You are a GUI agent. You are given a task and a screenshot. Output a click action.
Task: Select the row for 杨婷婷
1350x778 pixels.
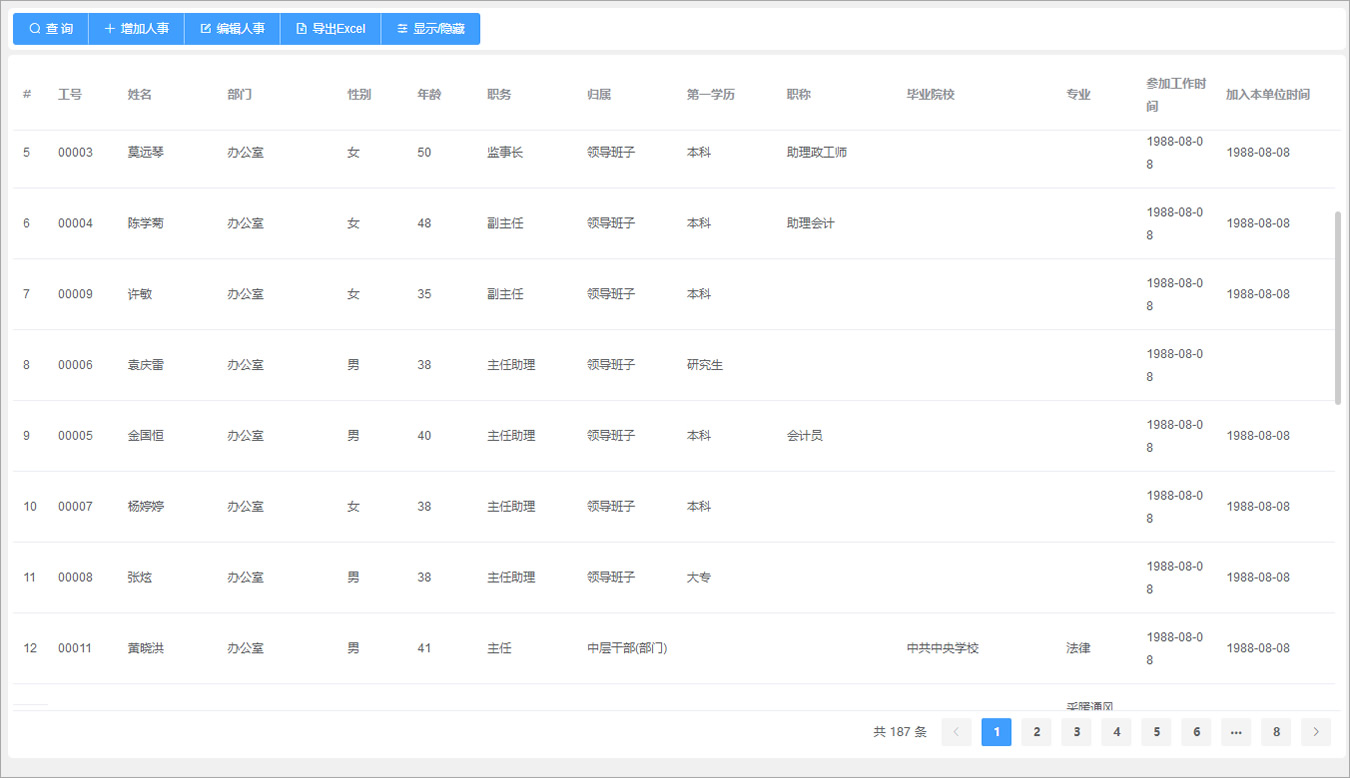point(674,507)
